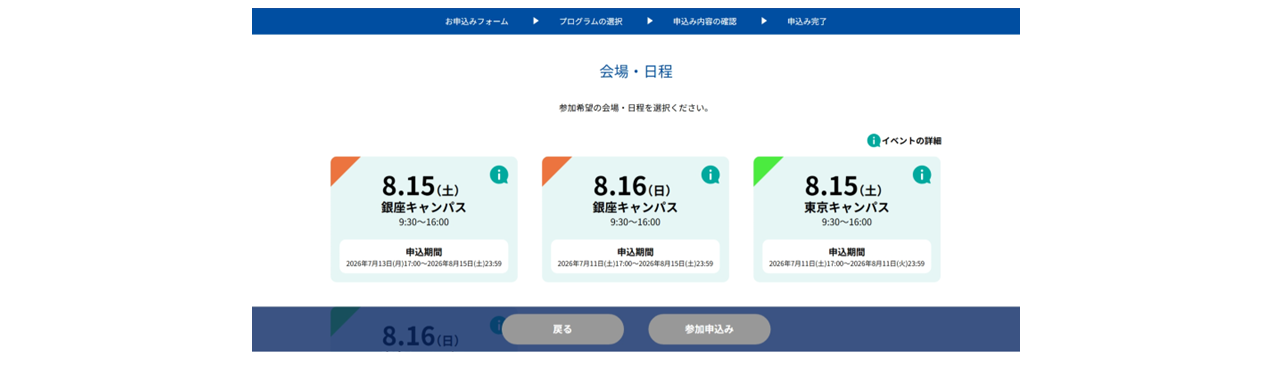Go to the プログラムの選択 step

(591, 21)
